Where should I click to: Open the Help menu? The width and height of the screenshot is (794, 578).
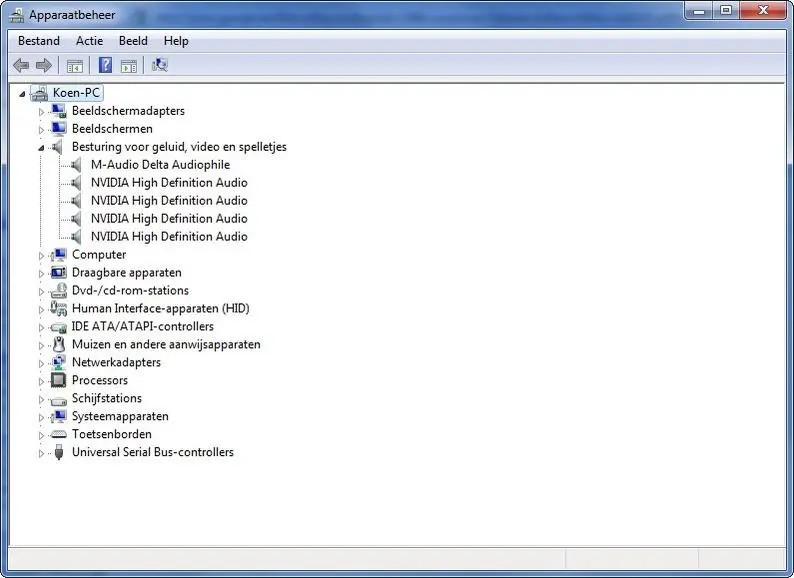pos(176,41)
